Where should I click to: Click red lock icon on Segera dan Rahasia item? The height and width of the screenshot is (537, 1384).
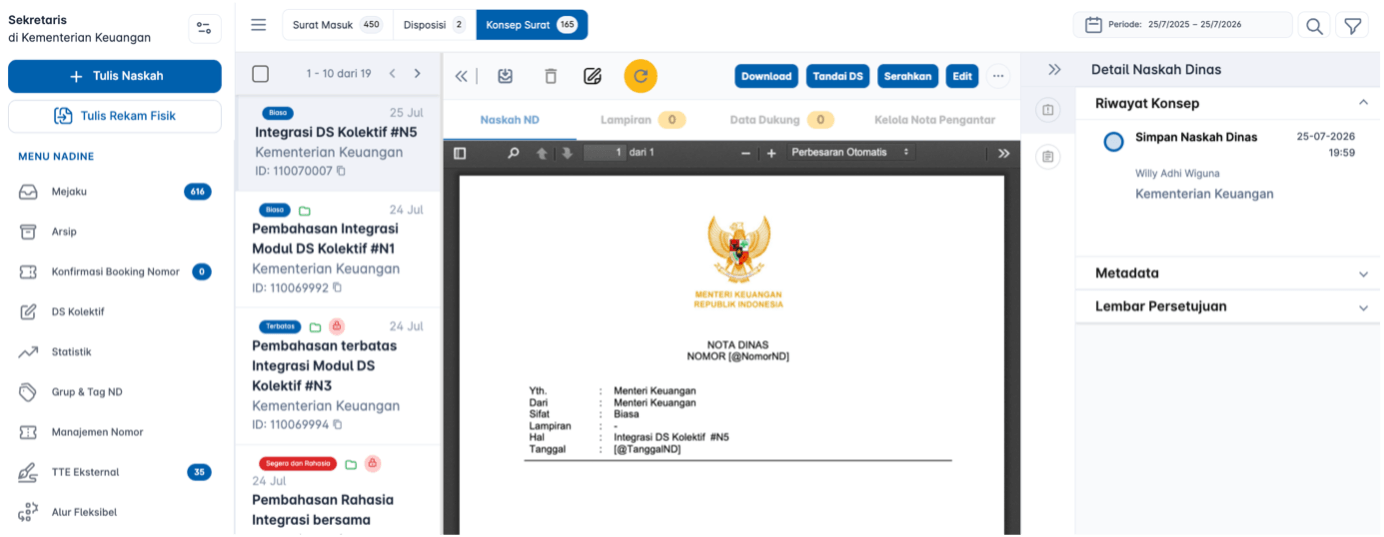point(372,464)
